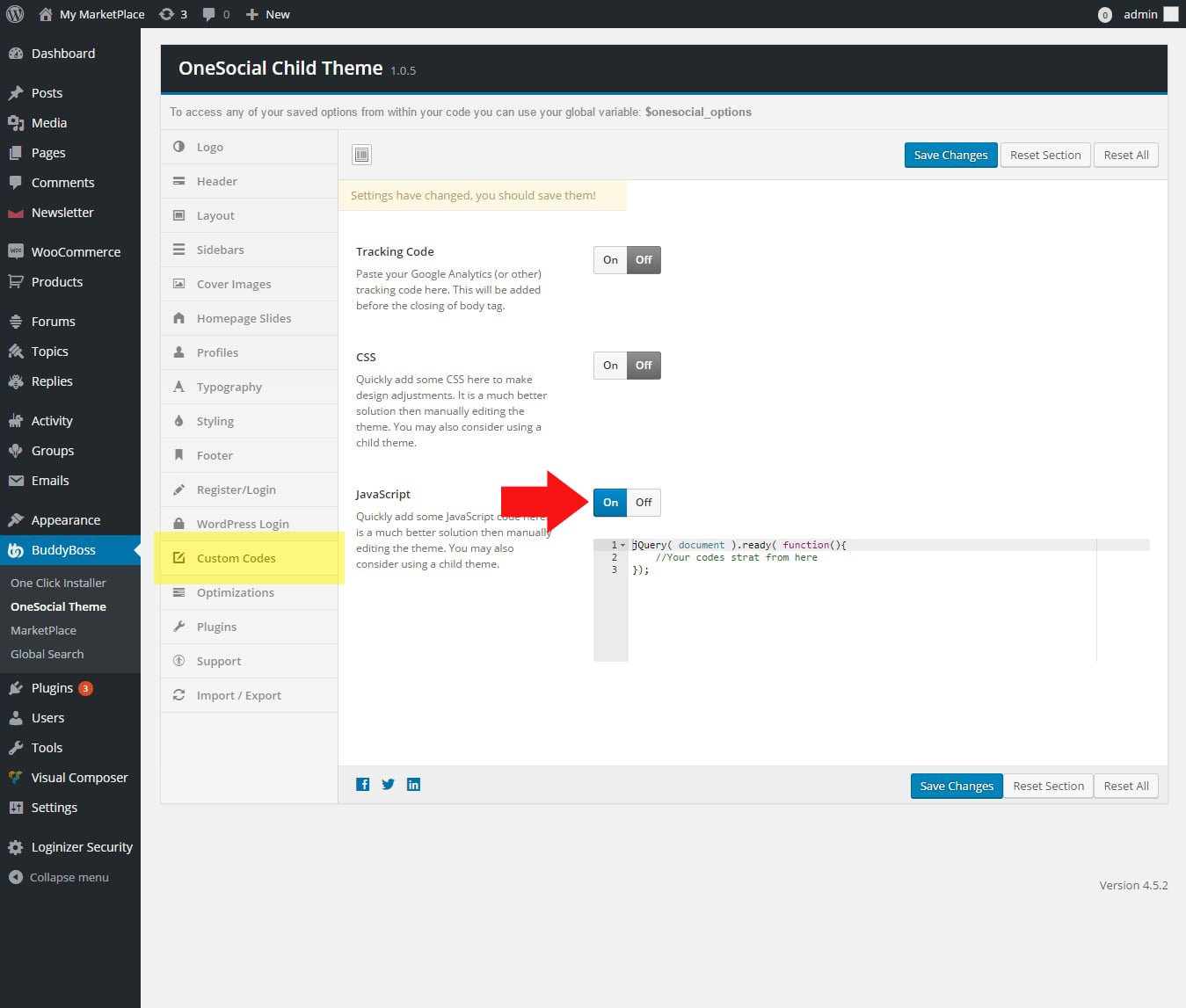The image size is (1186, 1008).
Task: Open the Styling section for color options
Action: [x=215, y=421]
